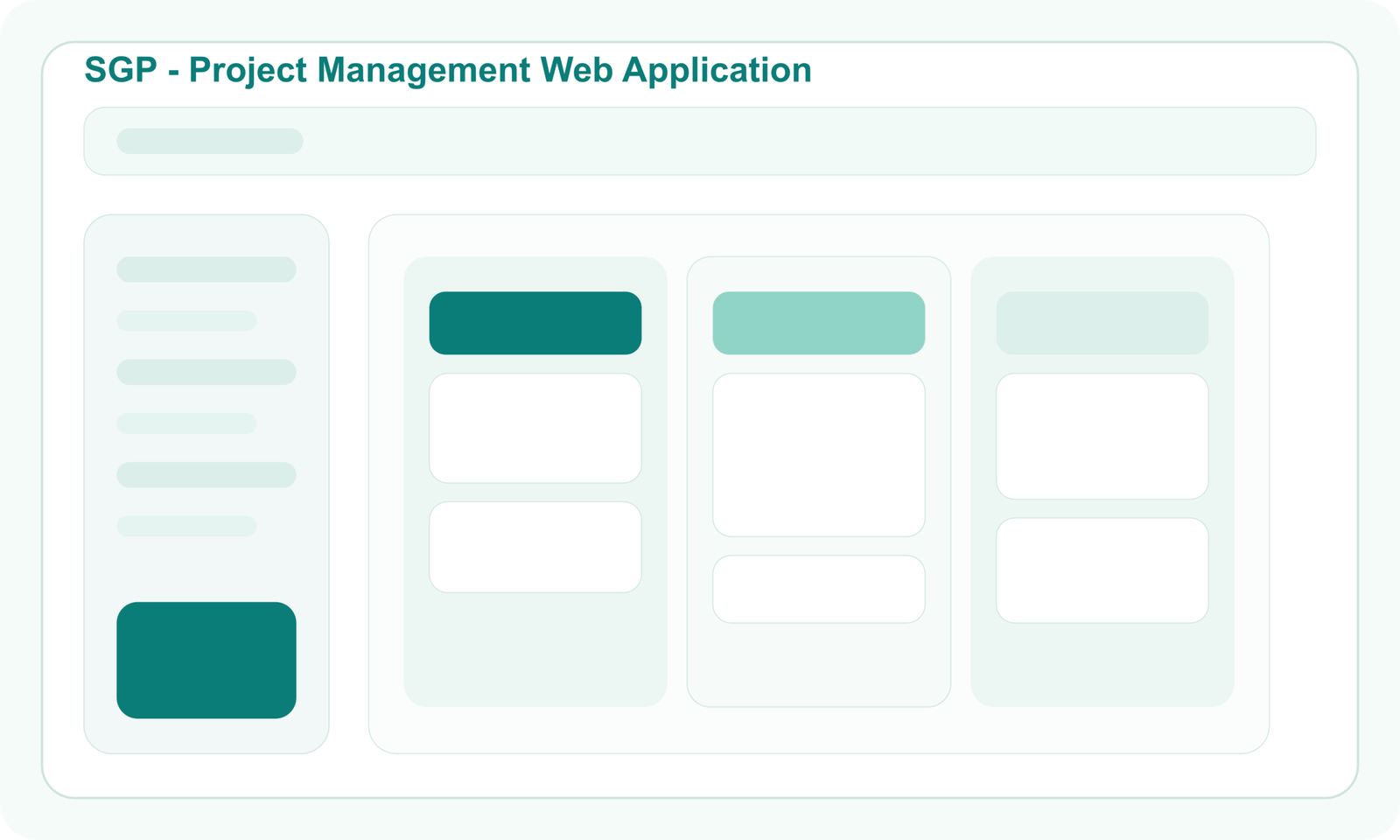
Task: Select the first sidebar menu item
Action: (206, 269)
